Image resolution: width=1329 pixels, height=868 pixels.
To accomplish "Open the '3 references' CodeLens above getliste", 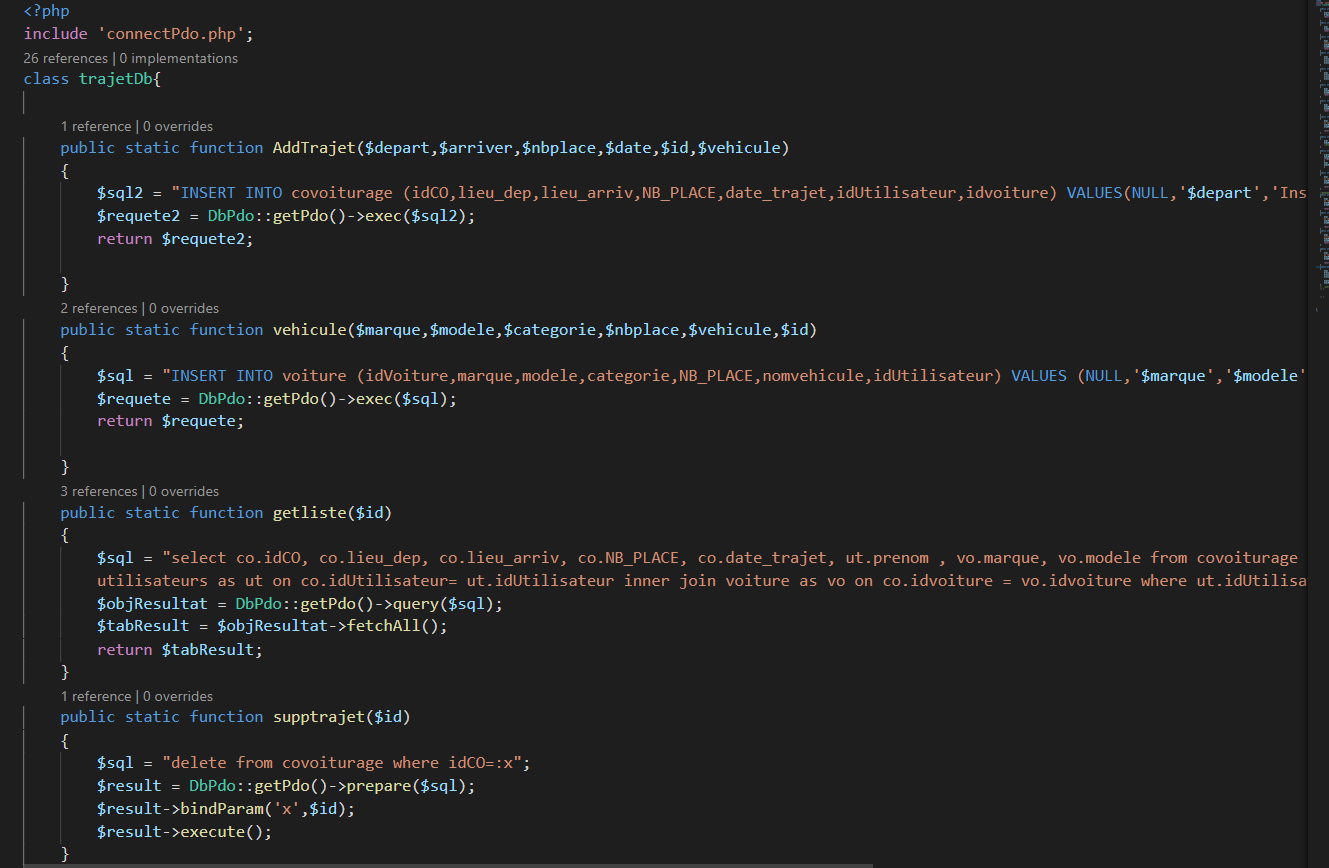I will click(99, 491).
